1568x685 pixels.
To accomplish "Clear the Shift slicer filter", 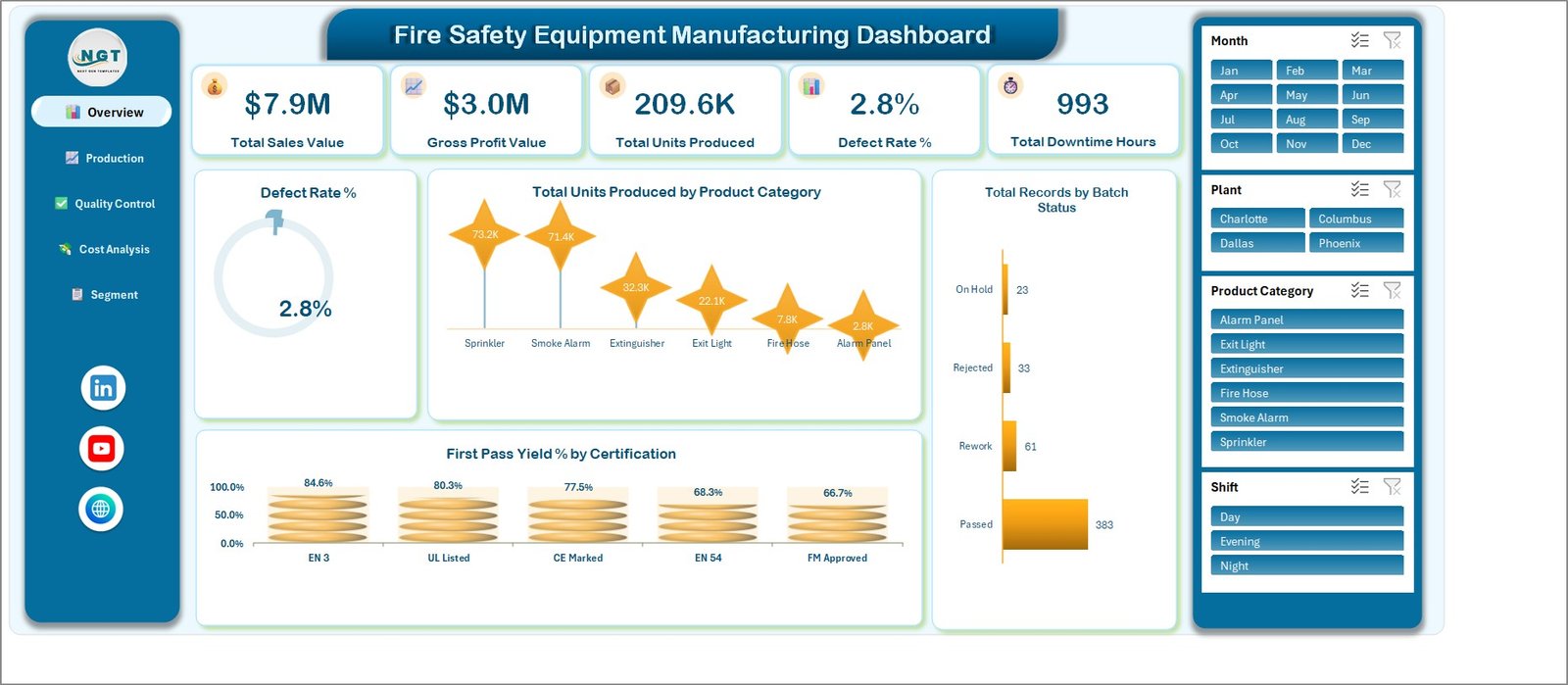I will click(x=1392, y=486).
